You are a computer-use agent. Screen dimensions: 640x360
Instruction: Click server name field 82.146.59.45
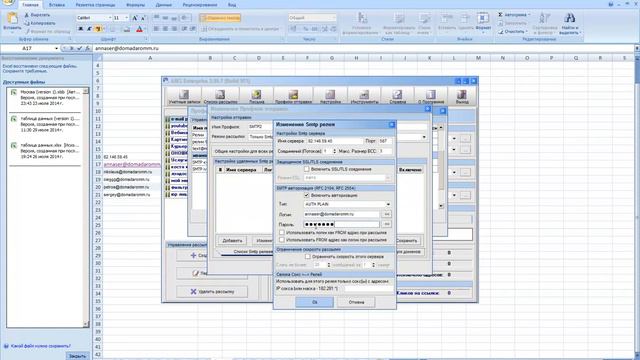(x=334, y=141)
